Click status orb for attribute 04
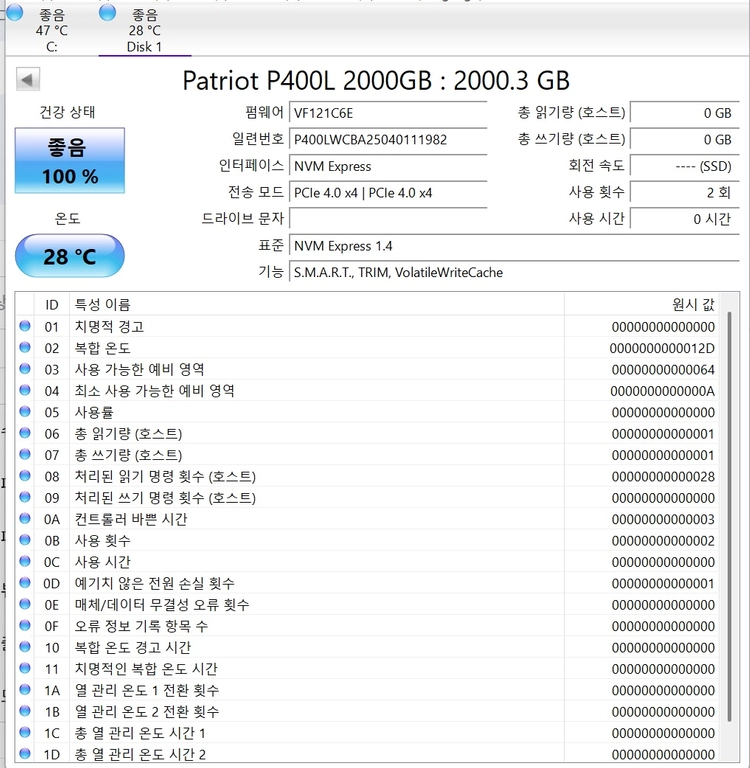Screen dimensions: 750x768 (x=25, y=390)
